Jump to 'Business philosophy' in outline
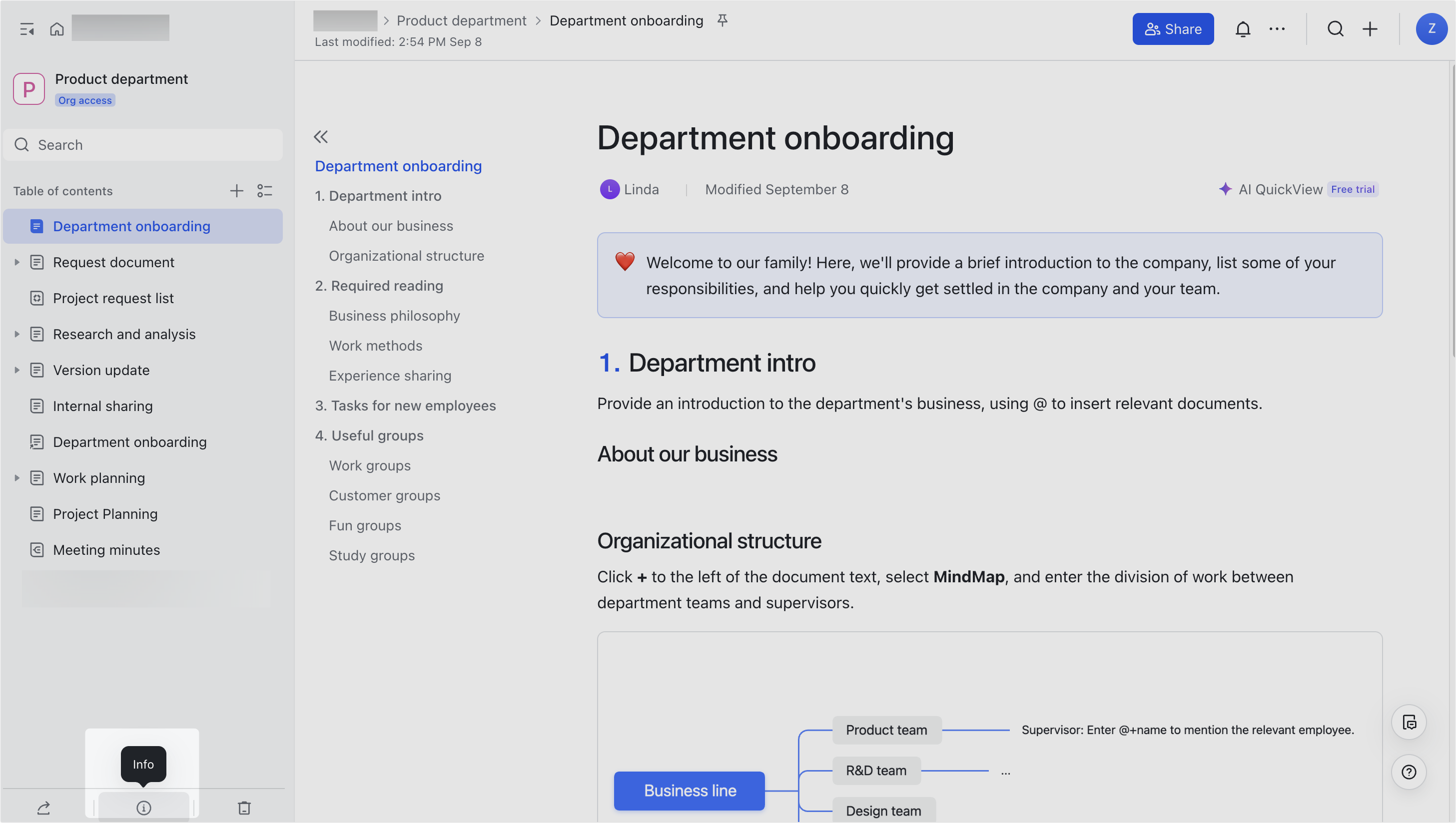Viewport: 1456px width, 823px height. pos(394,316)
